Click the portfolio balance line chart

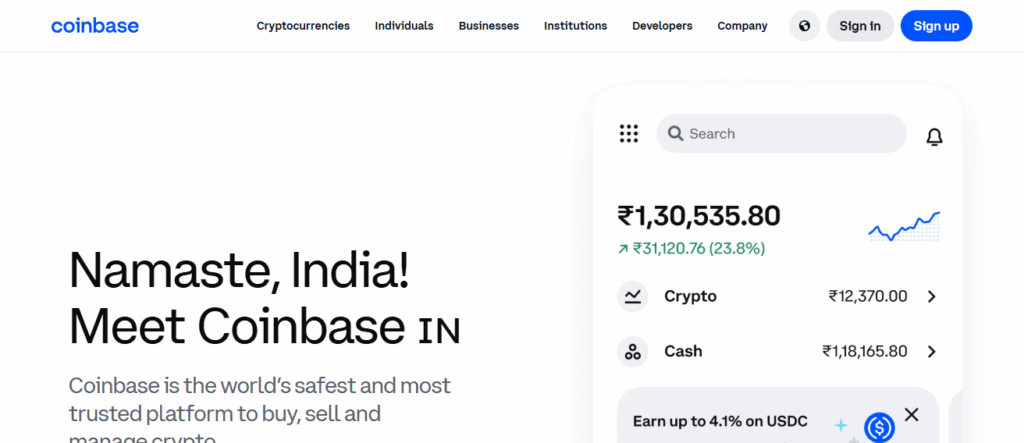904,227
